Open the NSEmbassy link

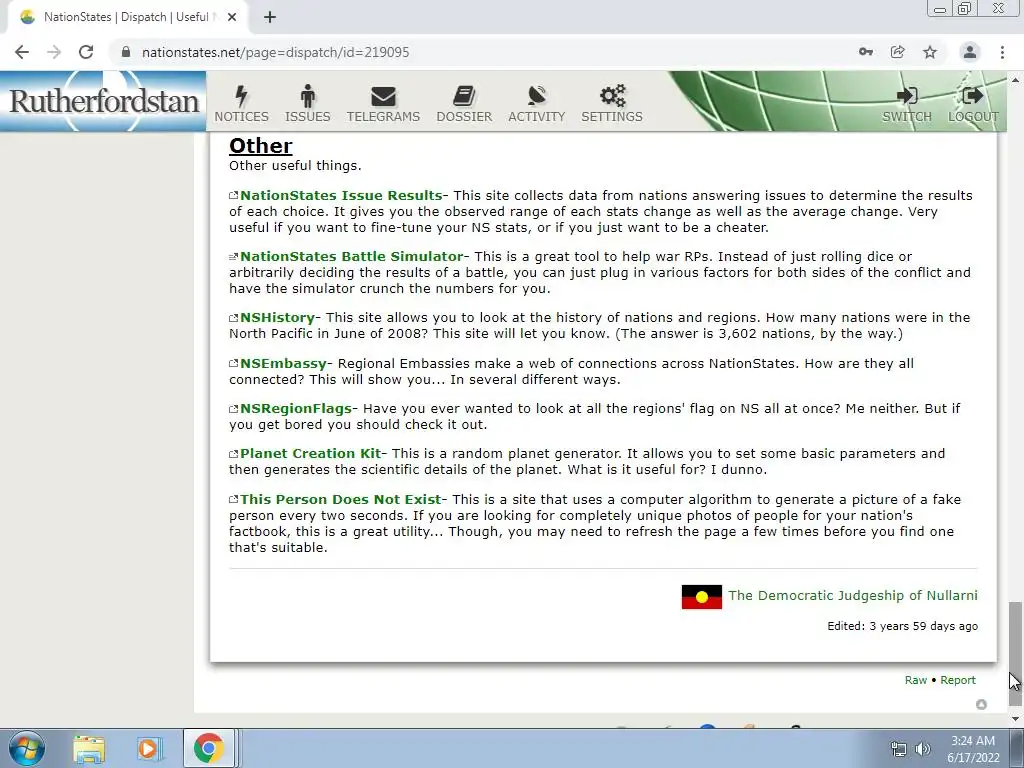[283, 363]
